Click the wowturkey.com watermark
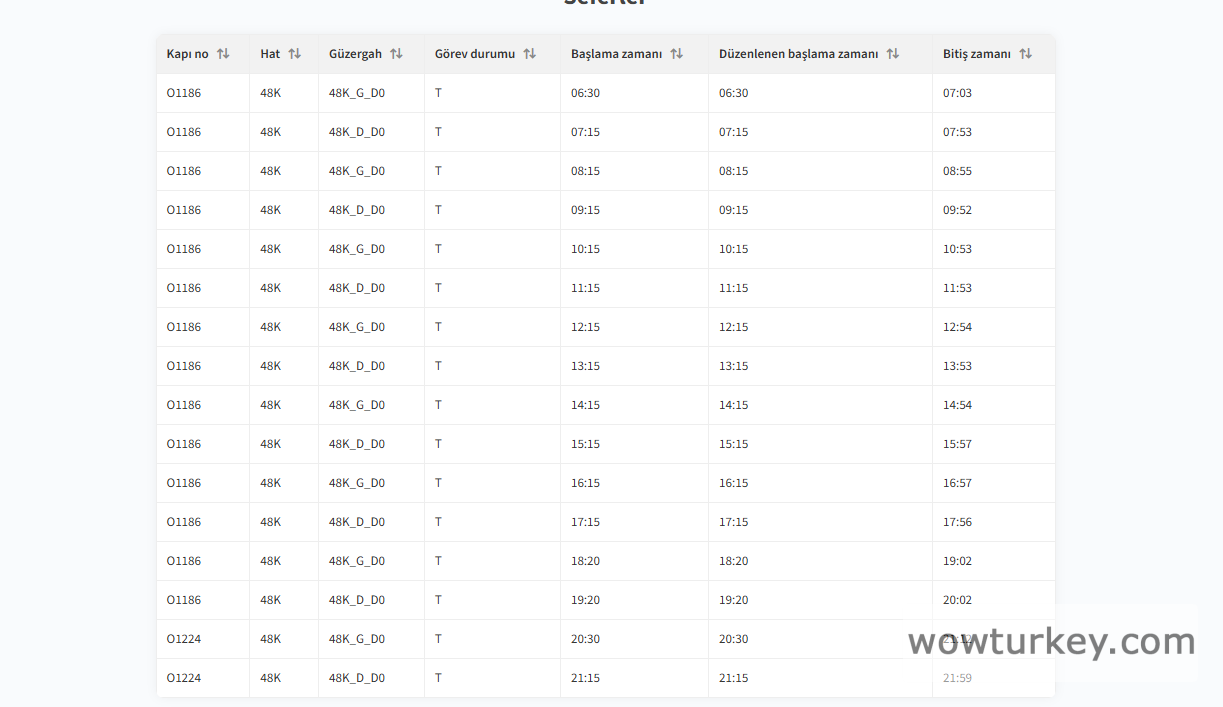Image resolution: width=1223 pixels, height=707 pixels. (1051, 642)
